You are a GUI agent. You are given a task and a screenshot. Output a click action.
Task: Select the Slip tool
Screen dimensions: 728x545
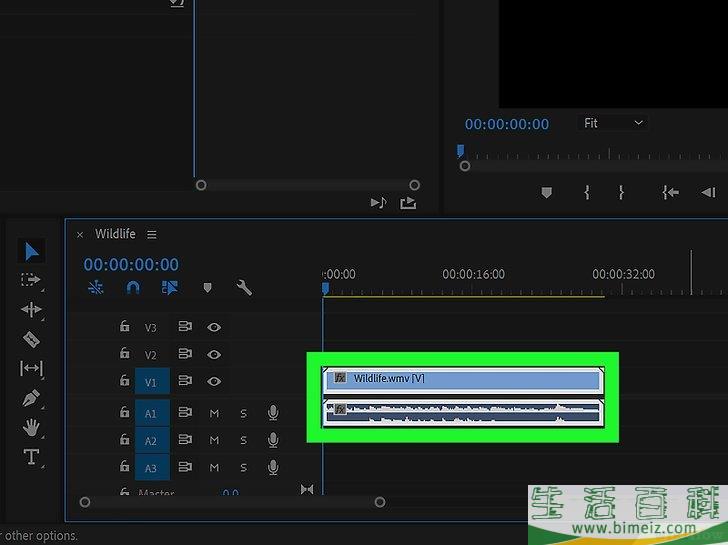point(31,369)
